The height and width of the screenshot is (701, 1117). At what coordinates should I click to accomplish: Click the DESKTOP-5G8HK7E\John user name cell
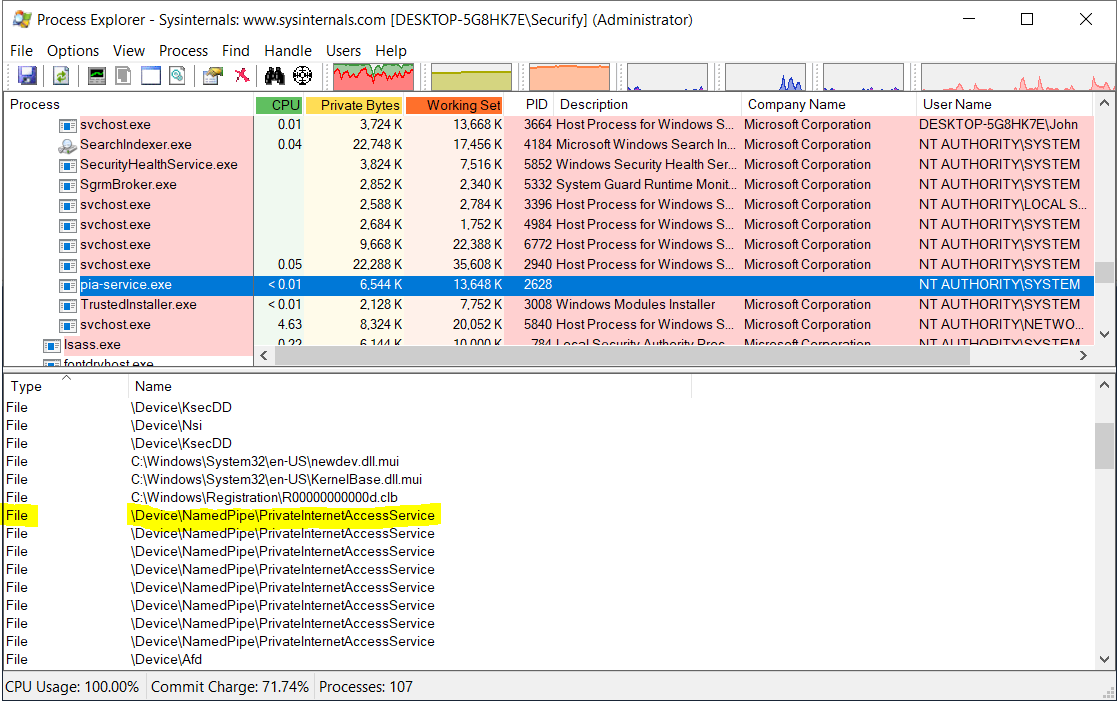coord(998,125)
